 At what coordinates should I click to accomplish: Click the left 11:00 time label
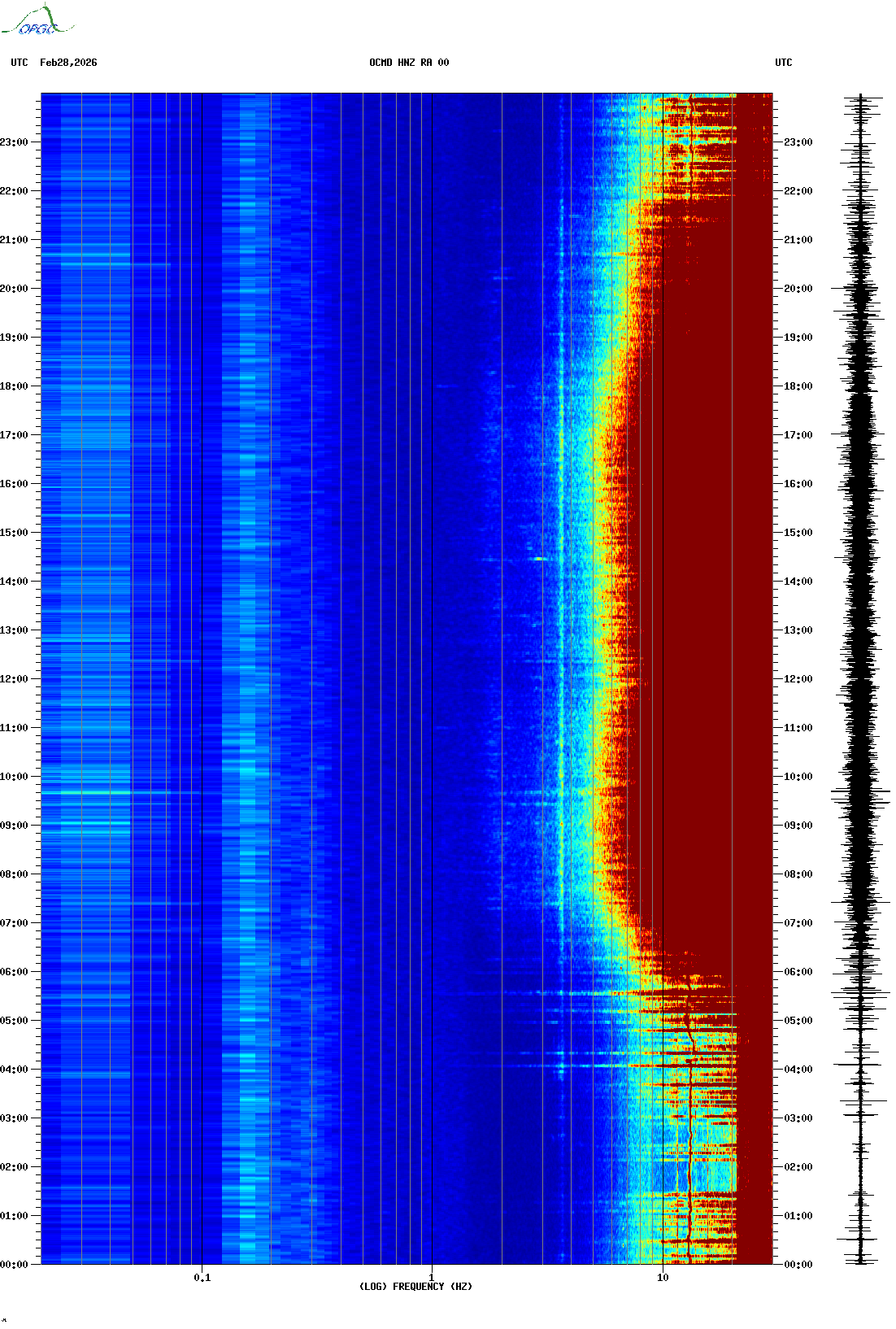pyautogui.click(x=14, y=728)
